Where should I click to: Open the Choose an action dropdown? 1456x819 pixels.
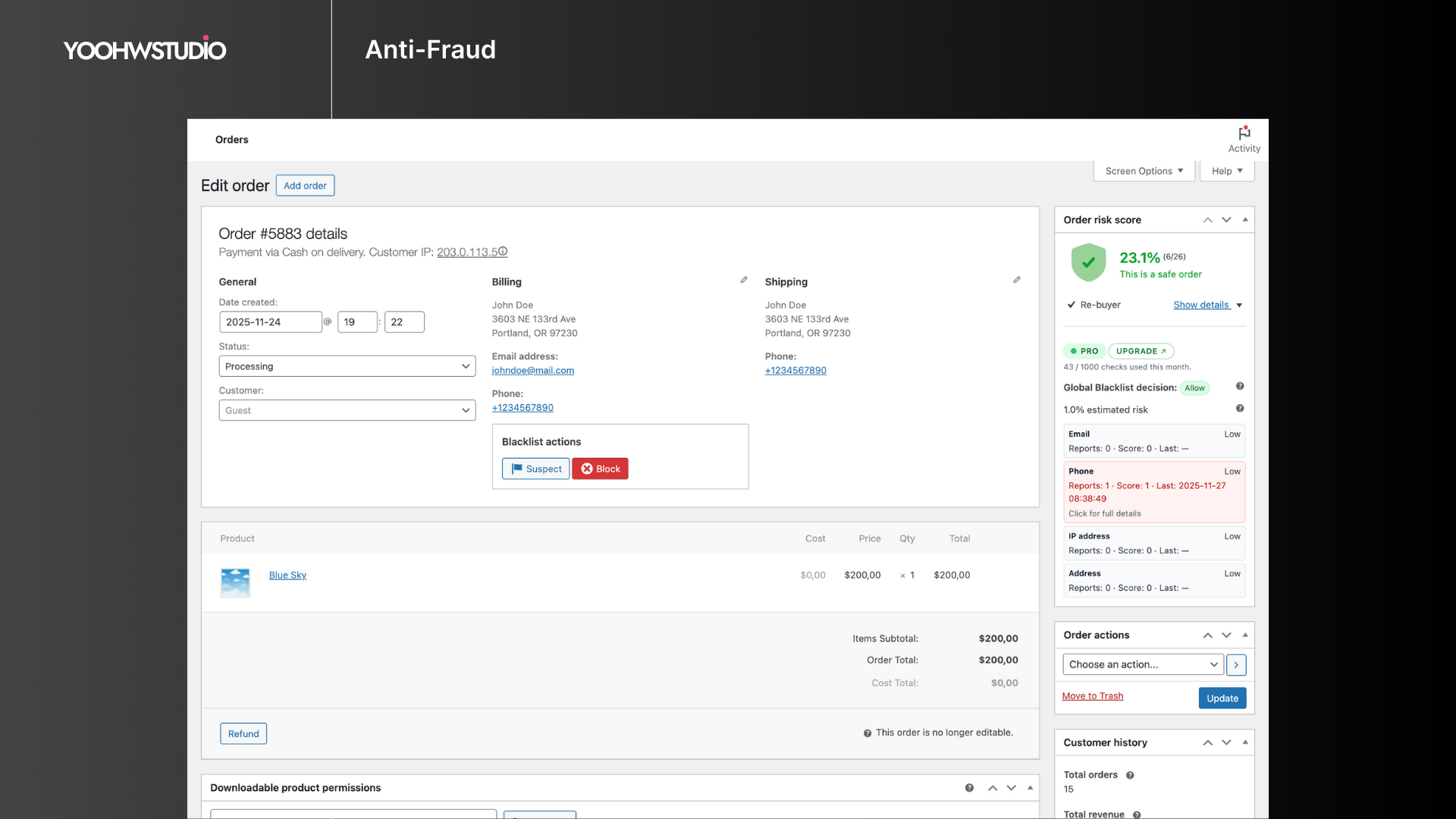(1142, 664)
